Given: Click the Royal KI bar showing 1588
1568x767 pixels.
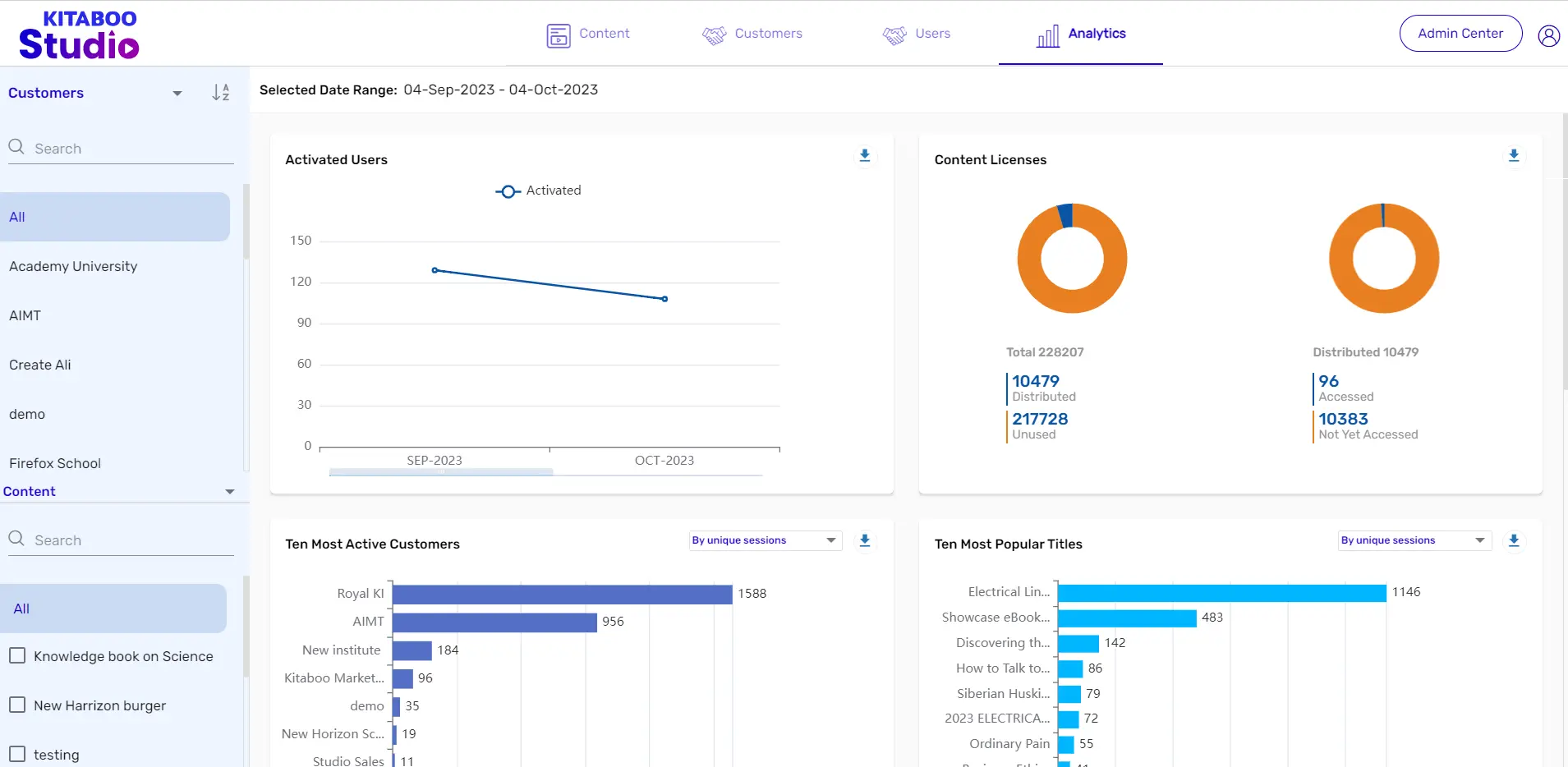Looking at the screenshot, I should pos(562,594).
